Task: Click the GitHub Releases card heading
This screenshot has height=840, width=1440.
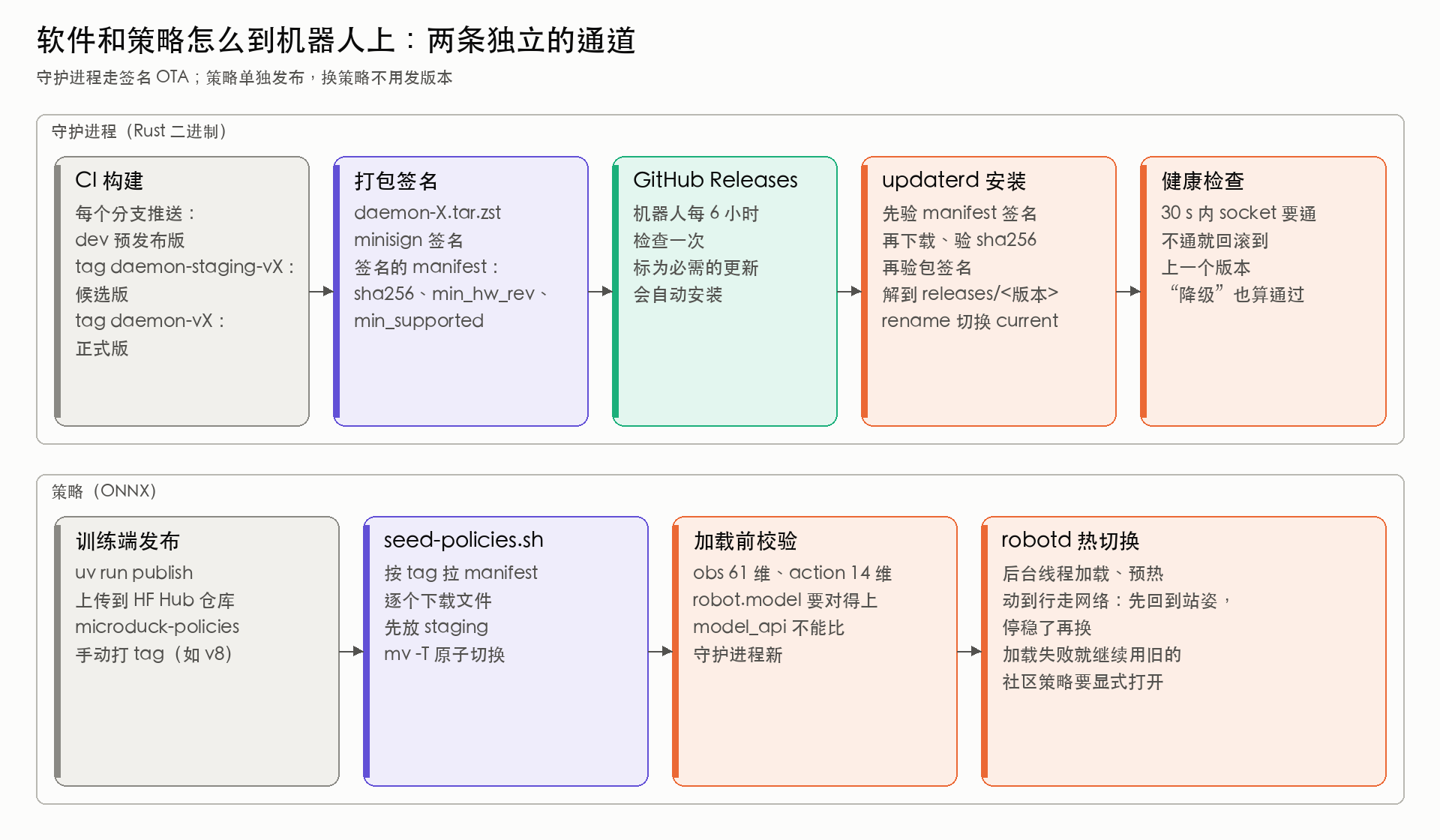Action: [x=715, y=180]
